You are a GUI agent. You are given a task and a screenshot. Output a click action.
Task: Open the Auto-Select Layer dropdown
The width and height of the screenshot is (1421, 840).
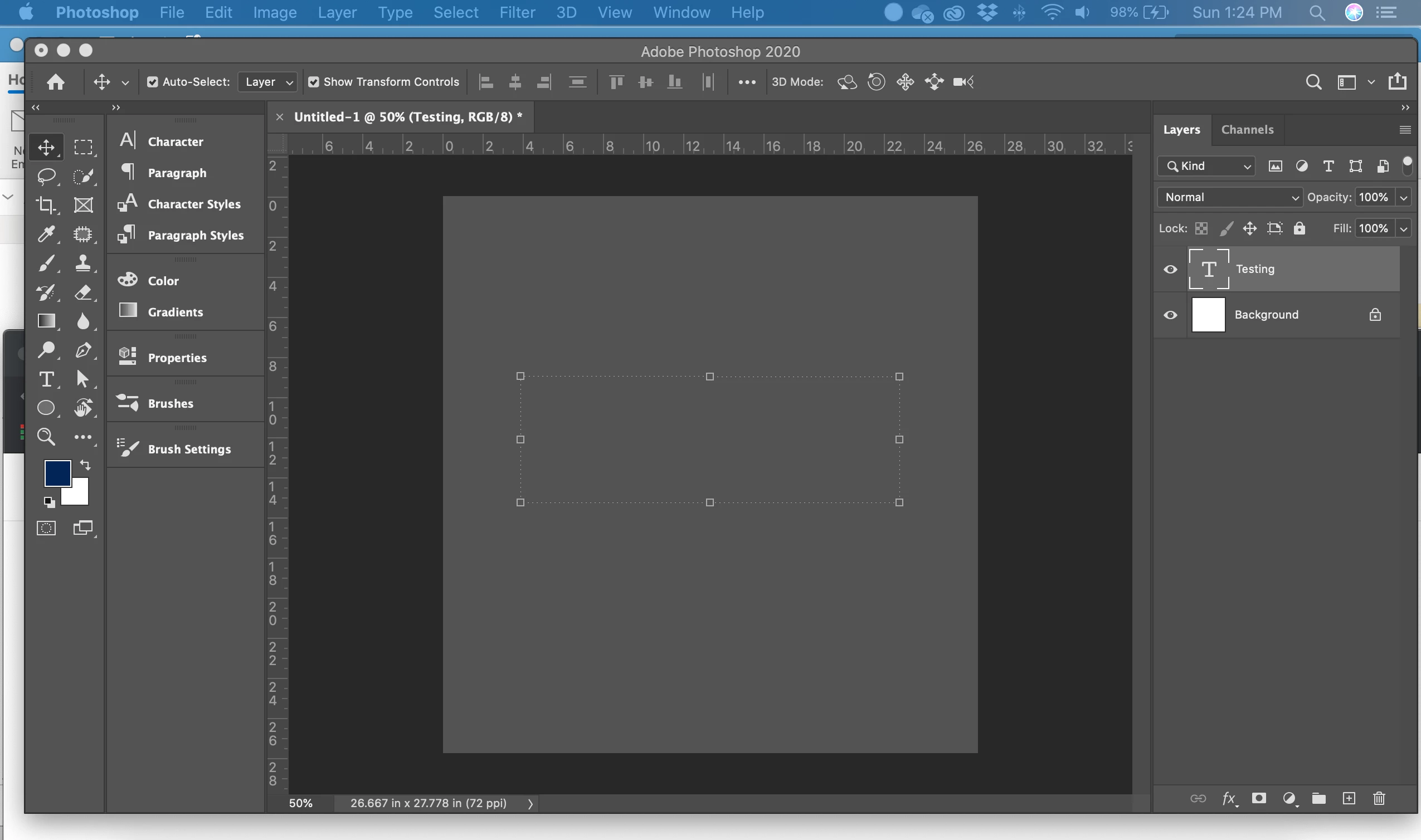pyautogui.click(x=268, y=82)
